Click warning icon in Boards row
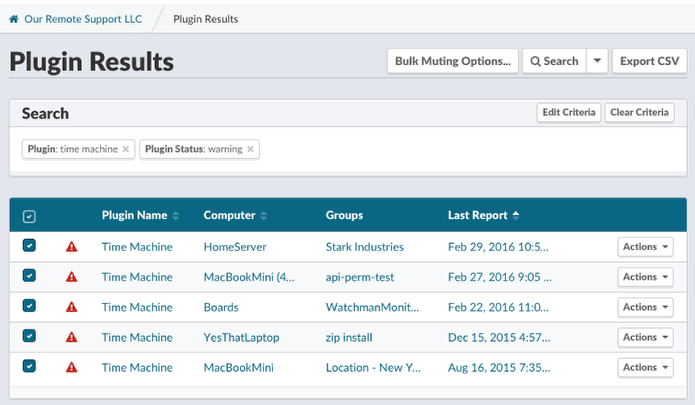The height and width of the screenshot is (405, 695). point(71,307)
